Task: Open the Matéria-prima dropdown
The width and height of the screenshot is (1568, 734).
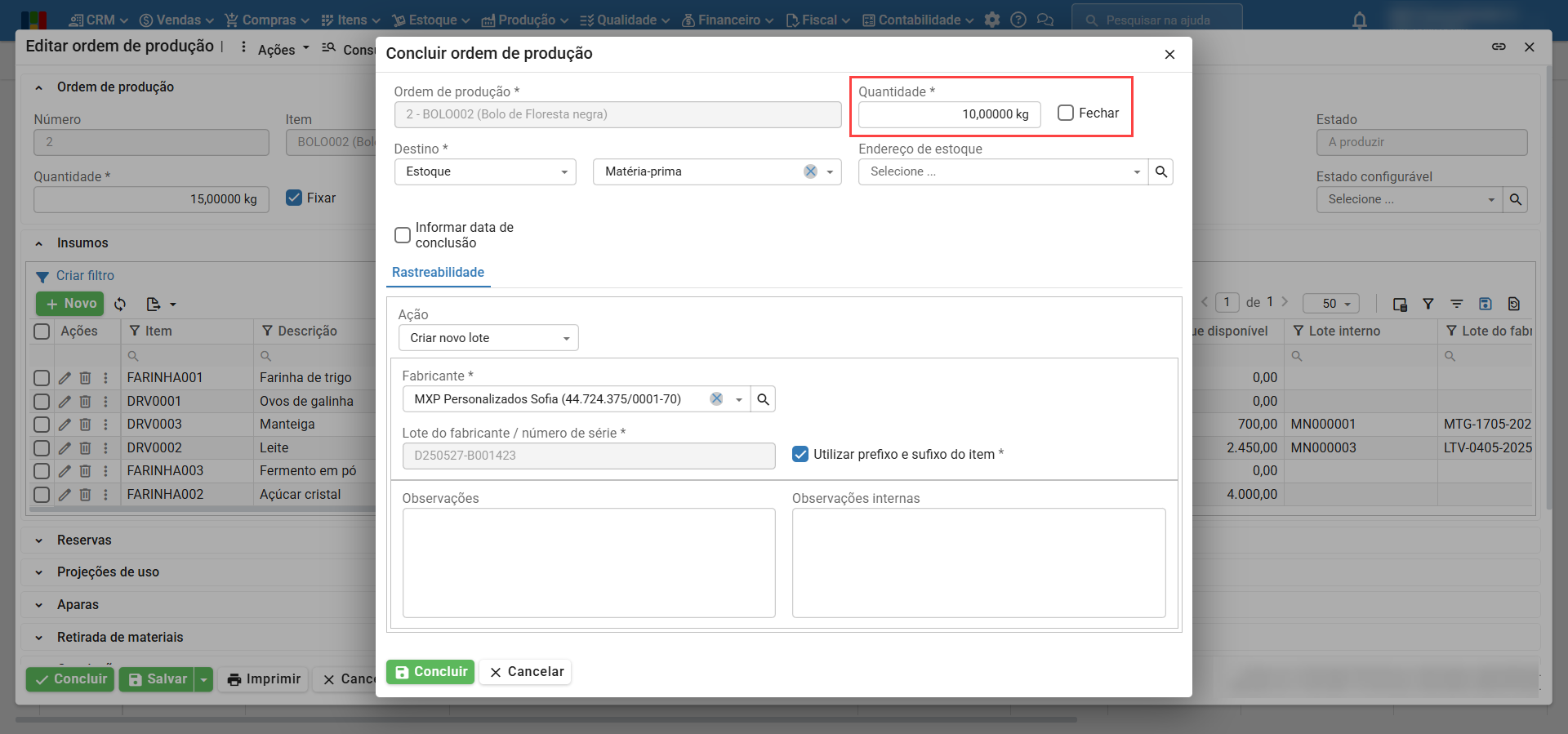Action: (x=830, y=171)
